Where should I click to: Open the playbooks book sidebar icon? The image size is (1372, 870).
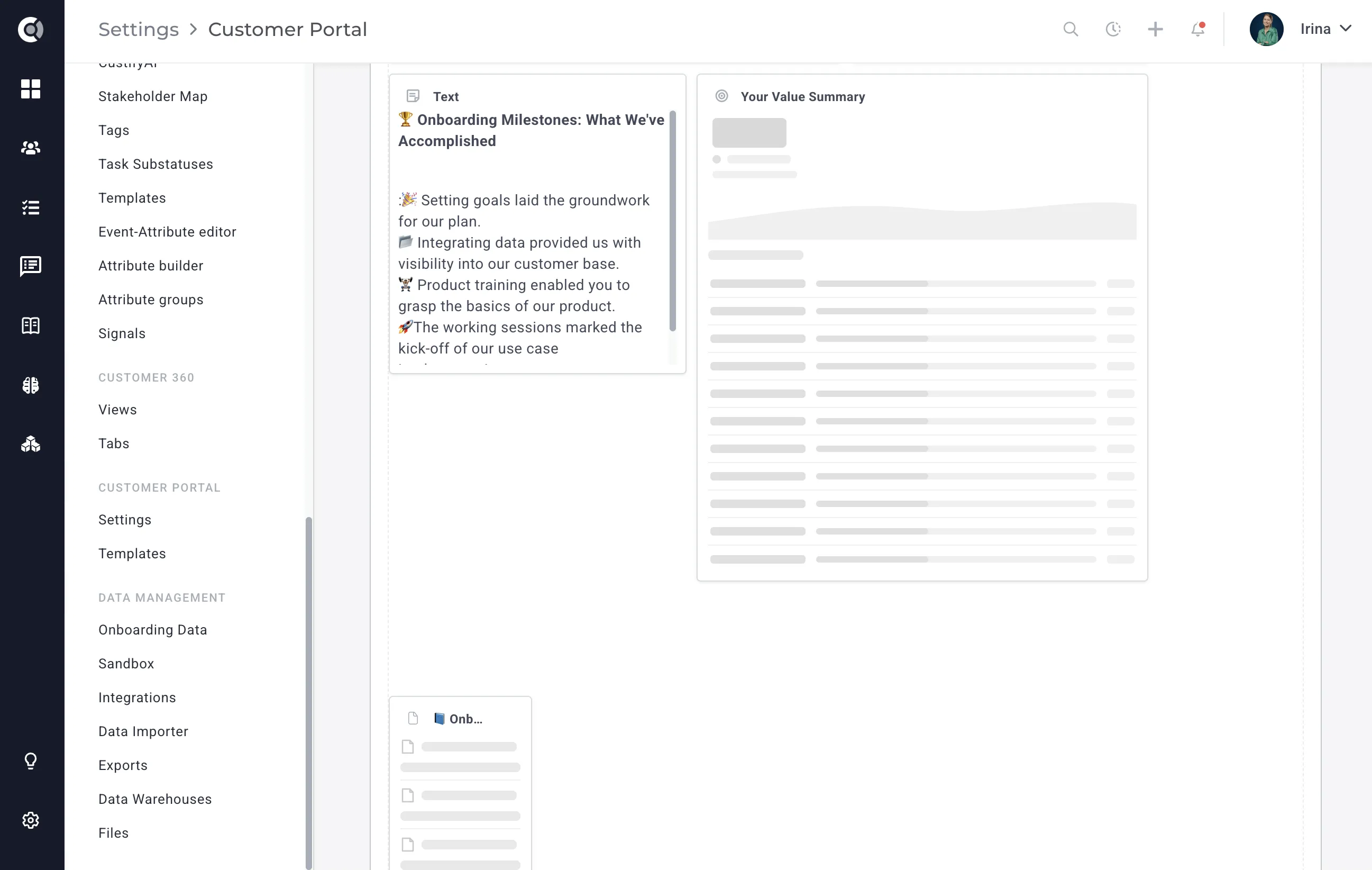[31, 325]
